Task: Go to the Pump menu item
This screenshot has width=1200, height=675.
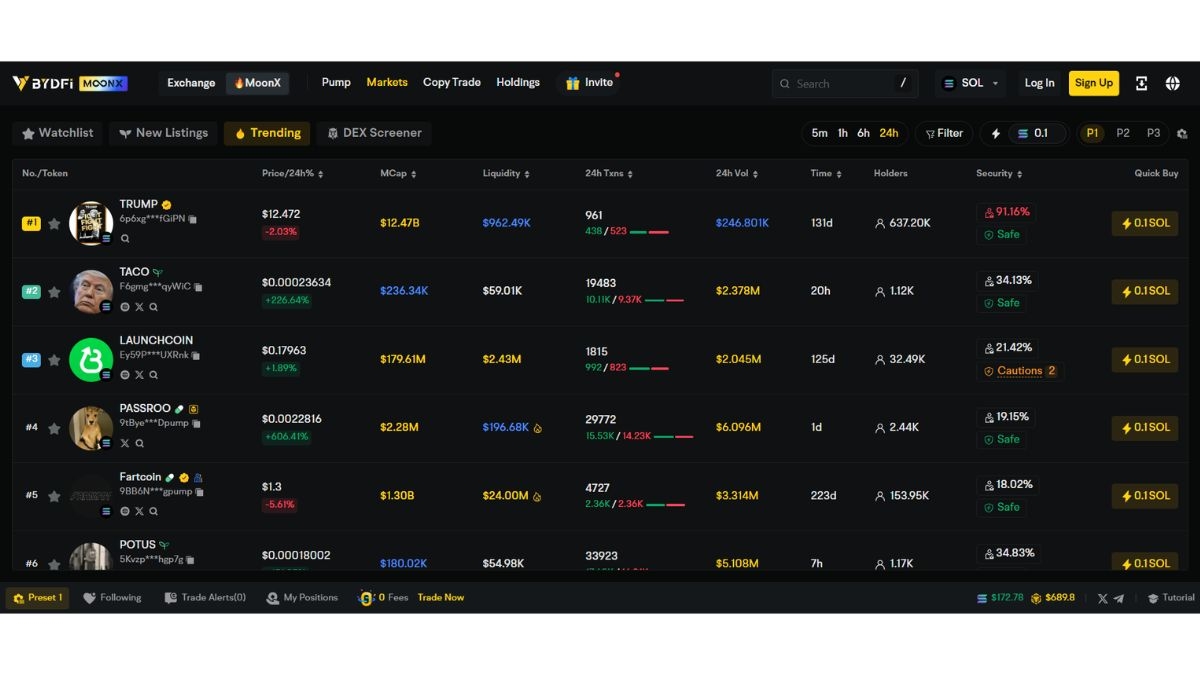Action: point(336,83)
